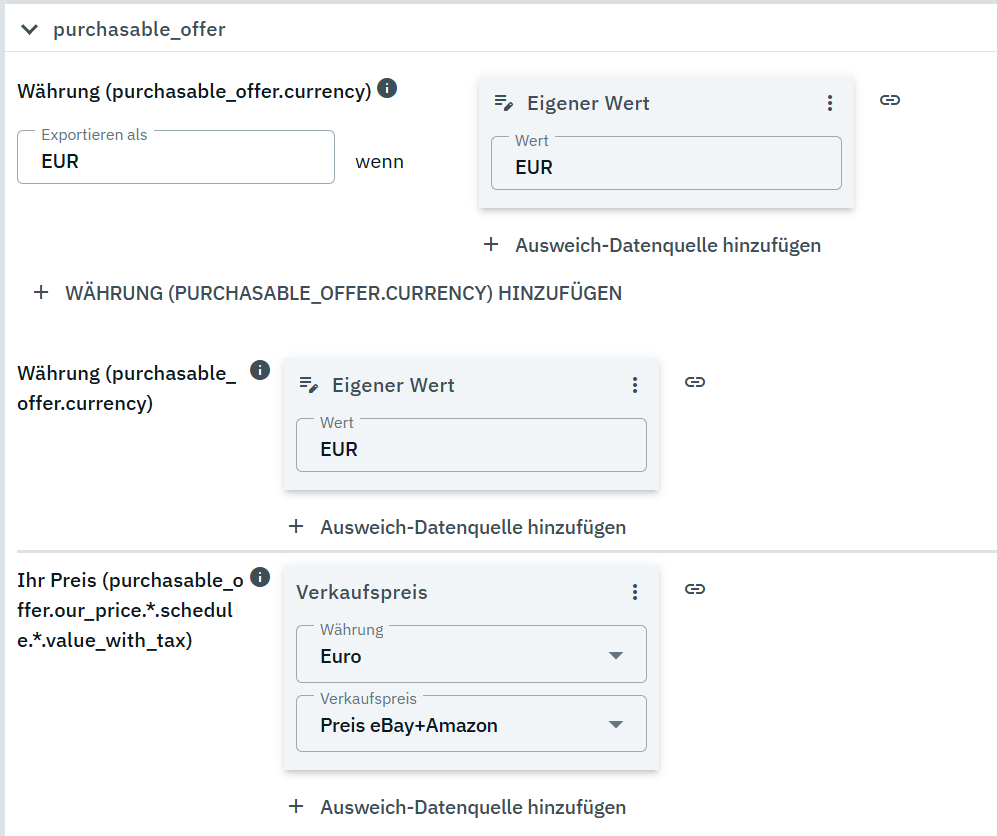Click link icon next to the 'wenn' Eigener Wert card

coord(890,100)
